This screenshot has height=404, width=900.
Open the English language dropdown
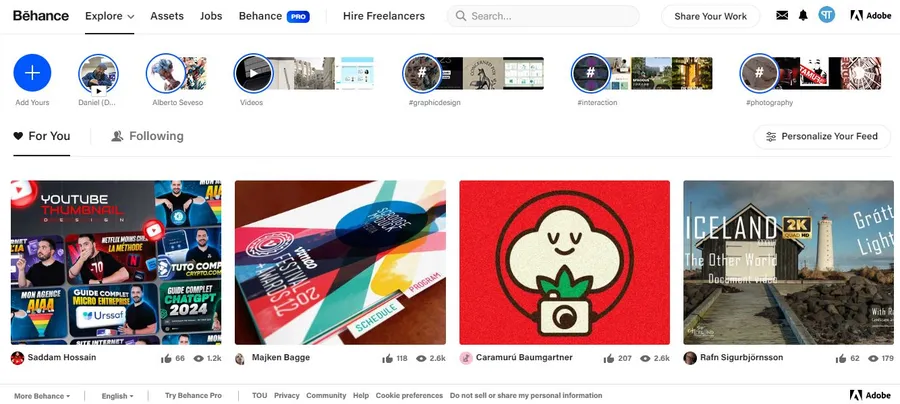(x=117, y=396)
